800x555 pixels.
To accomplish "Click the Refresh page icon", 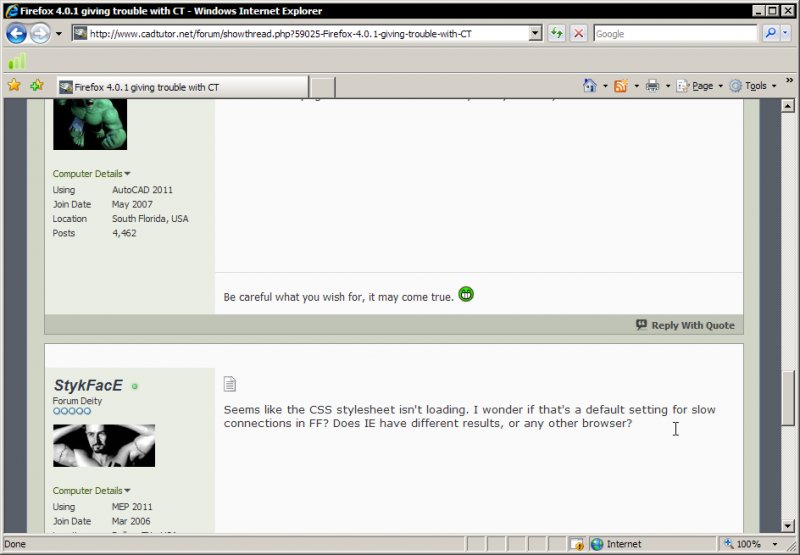I will 557,34.
